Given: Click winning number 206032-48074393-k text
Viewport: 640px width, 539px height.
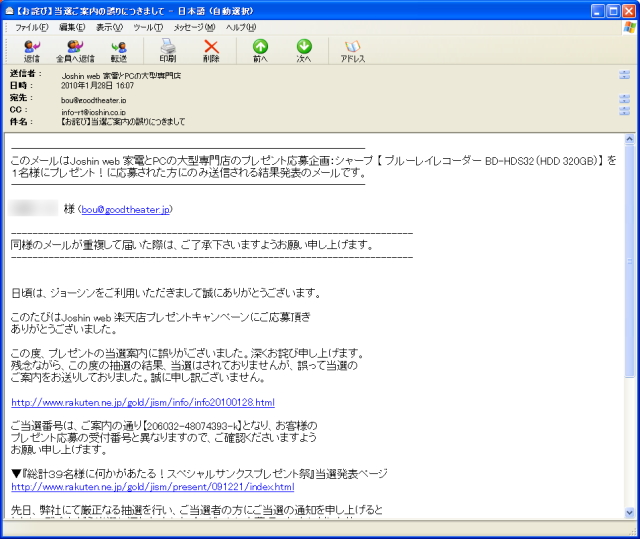Looking at the screenshot, I should tap(193, 426).
